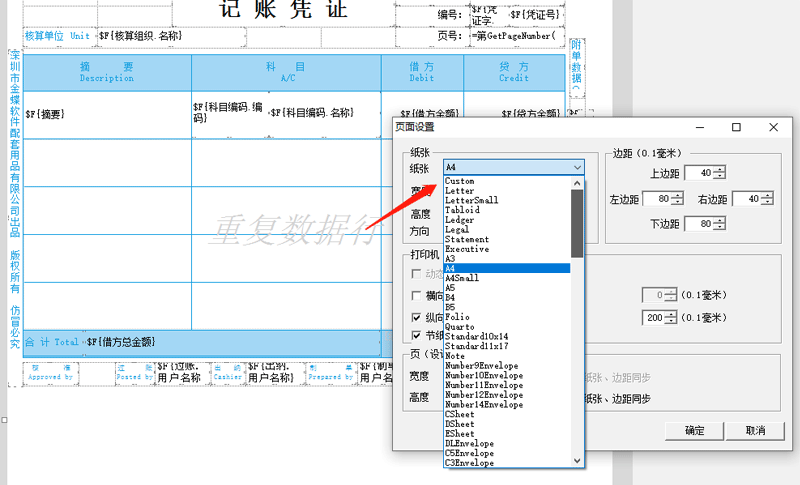Maximize the 页面设置 dialog
800x485 pixels.
pos(736,127)
